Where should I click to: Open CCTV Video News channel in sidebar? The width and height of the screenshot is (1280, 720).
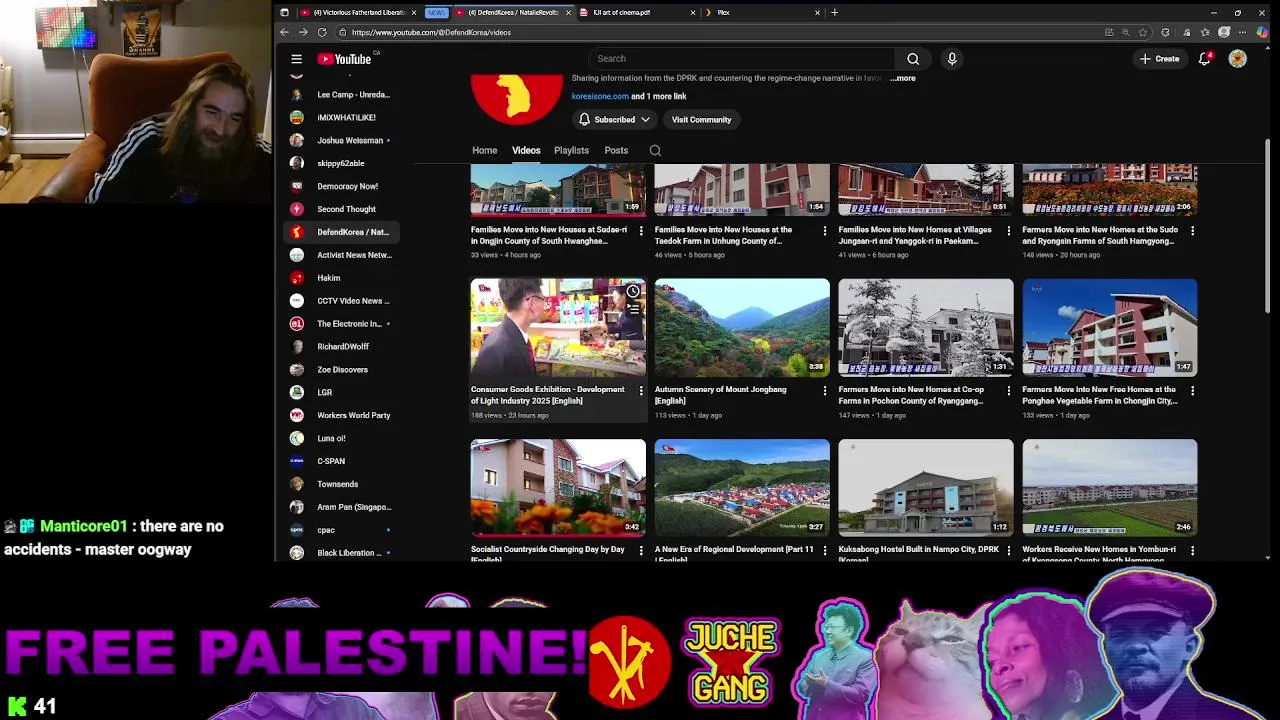coord(340,301)
